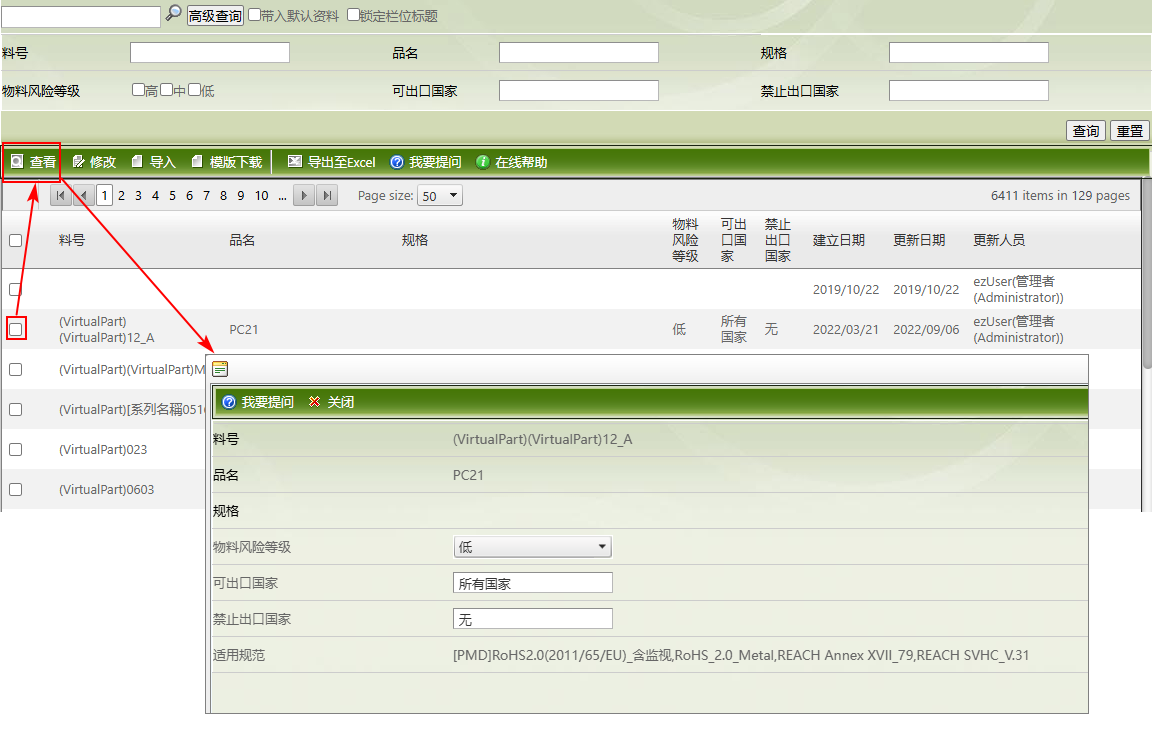Click the pager ellipsis for more pages
The width and height of the screenshot is (1153, 733).
282,196
